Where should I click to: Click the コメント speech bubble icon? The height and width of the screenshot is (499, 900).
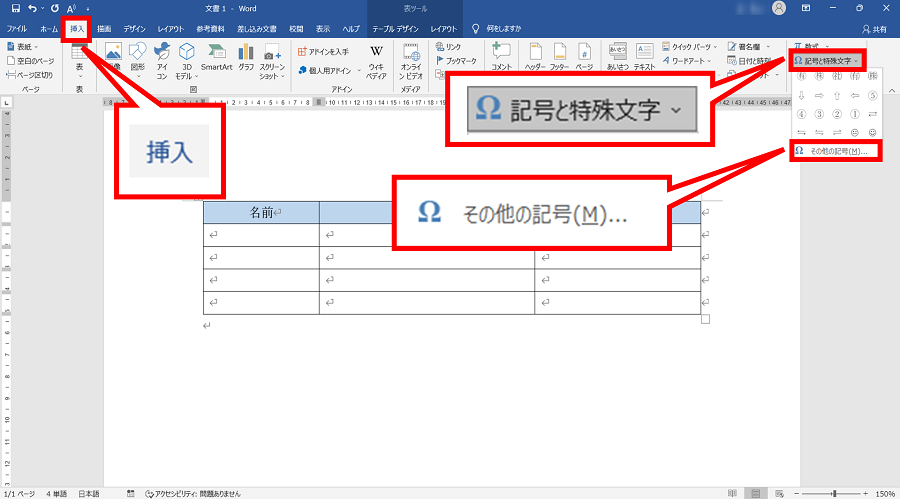[501, 51]
